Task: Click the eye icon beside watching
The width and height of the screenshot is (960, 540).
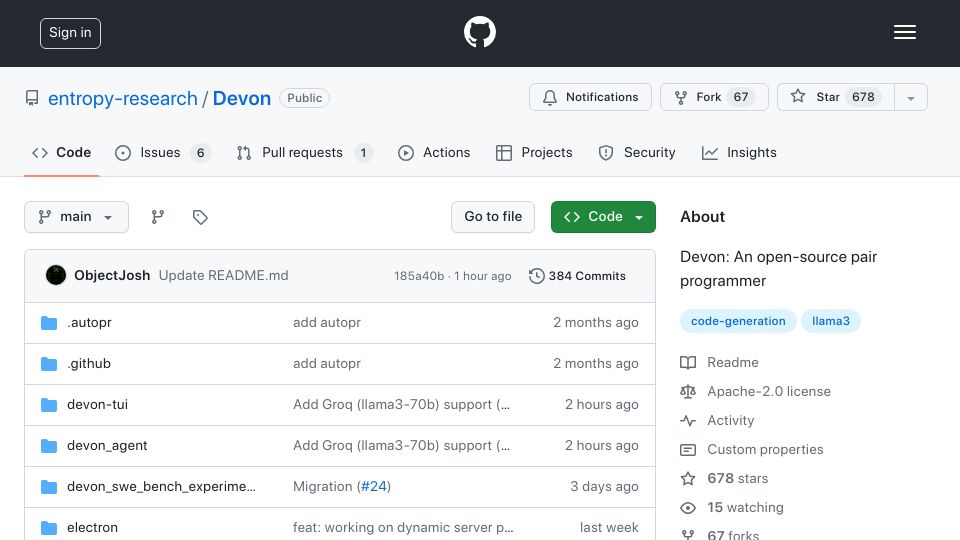Action: pyautogui.click(x=688, y=508)
